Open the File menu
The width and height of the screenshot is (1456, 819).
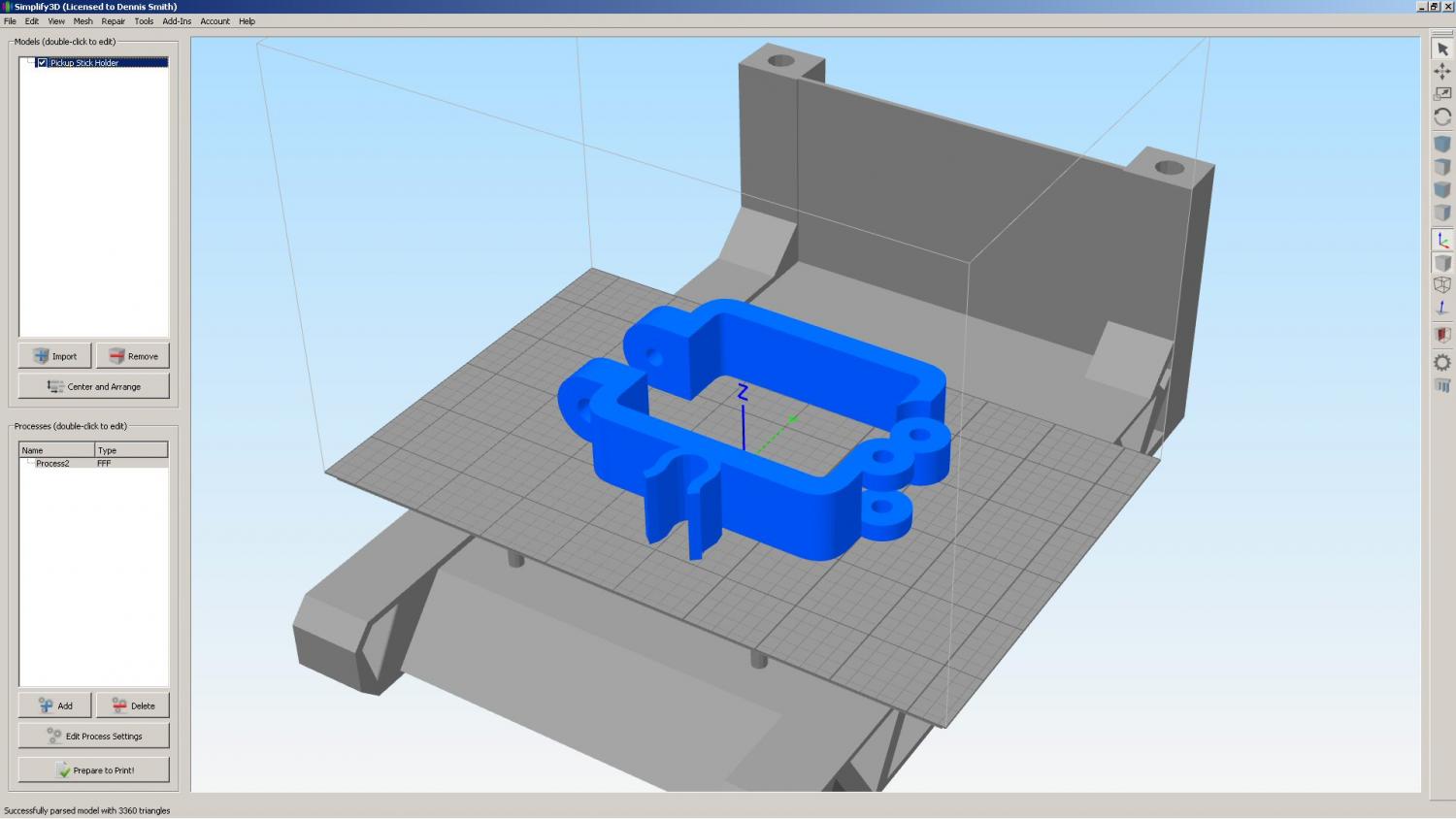click(10, 21)
